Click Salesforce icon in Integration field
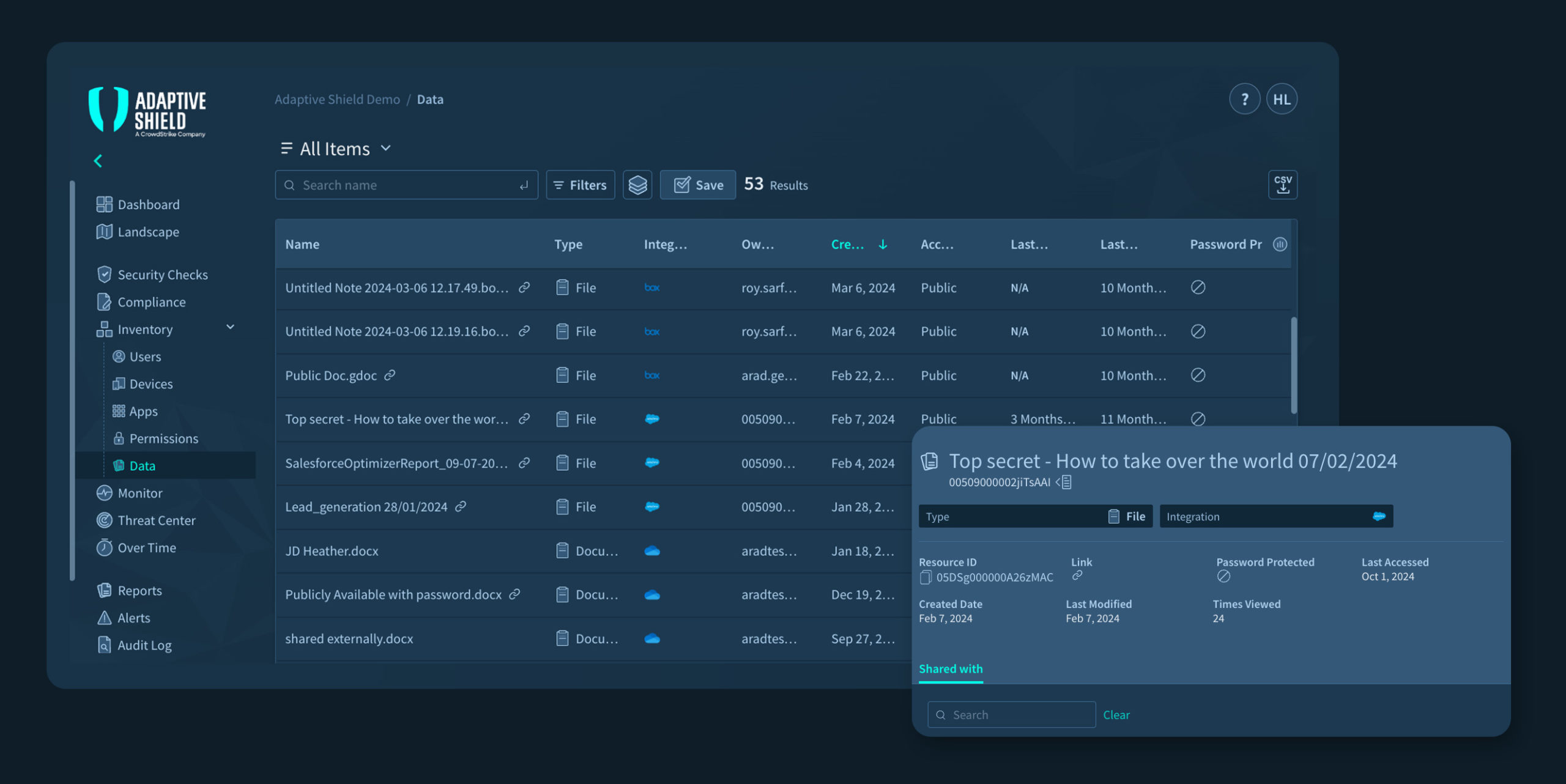The width and height of the screenshot is (1566, 784). 1379,517
